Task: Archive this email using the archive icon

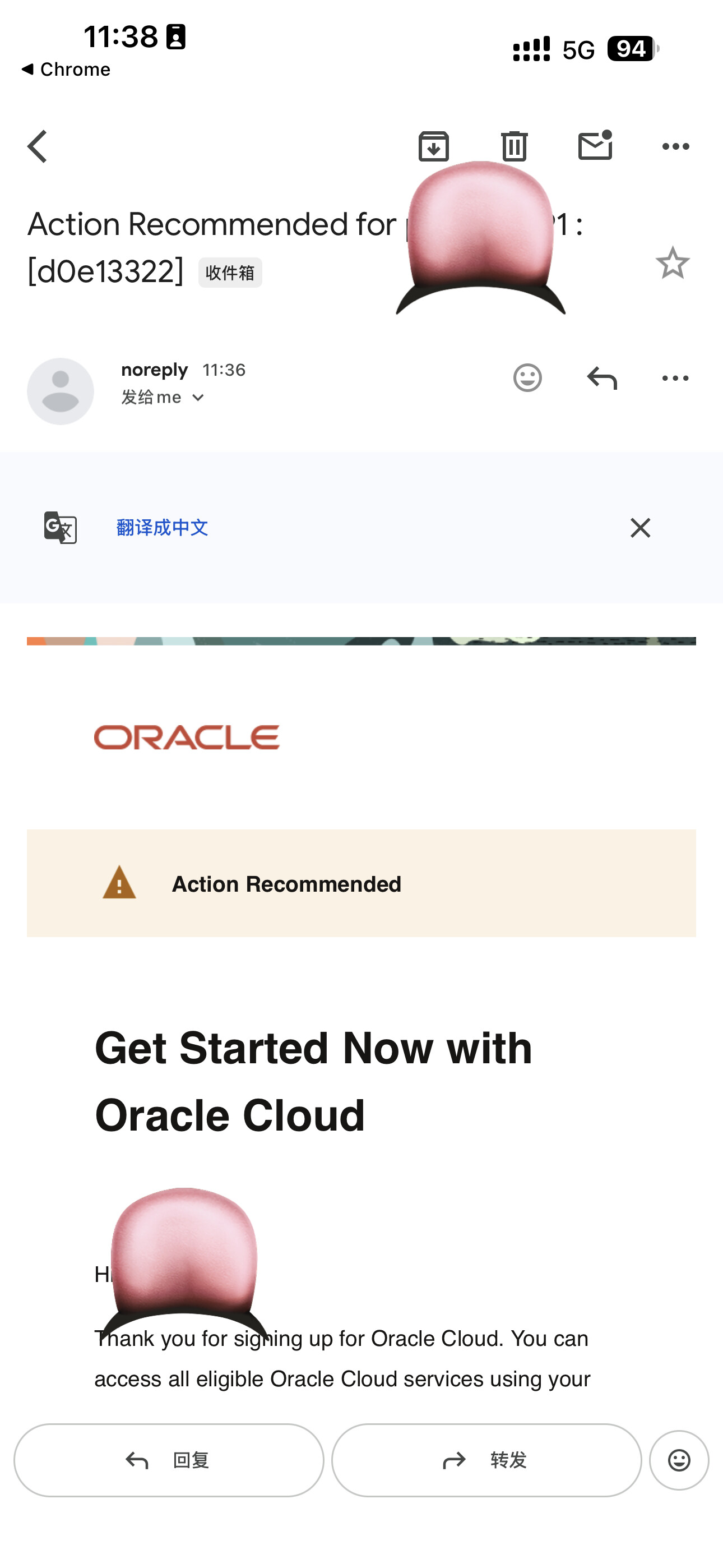Action: (x=433, y=146)
